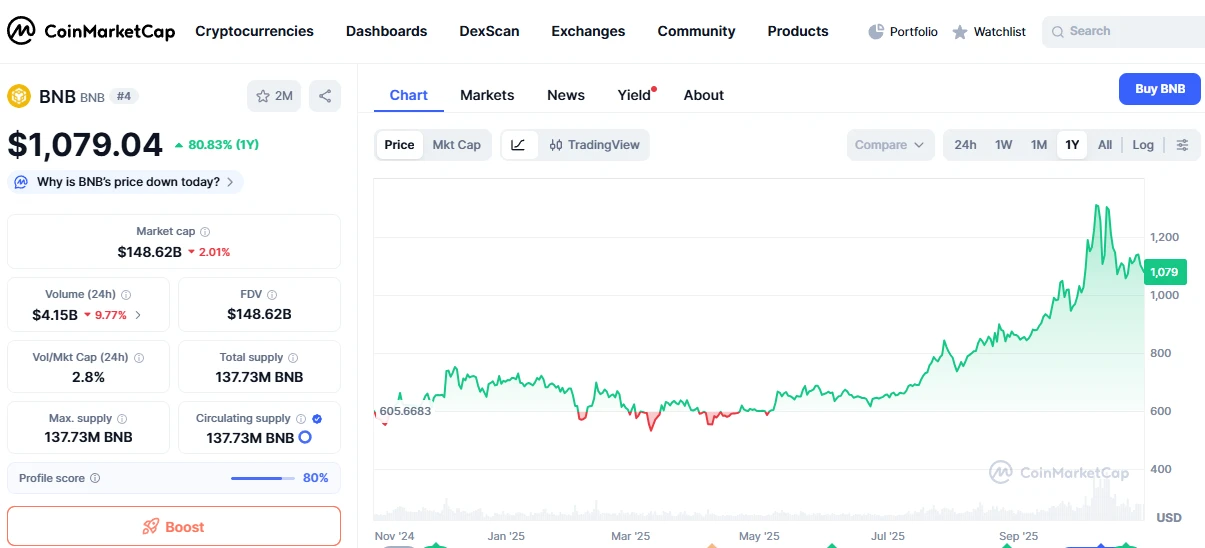Expand Volume (24h) details chevron
The width and height of the screenshot is (1205, 548).
click(137, 315)
